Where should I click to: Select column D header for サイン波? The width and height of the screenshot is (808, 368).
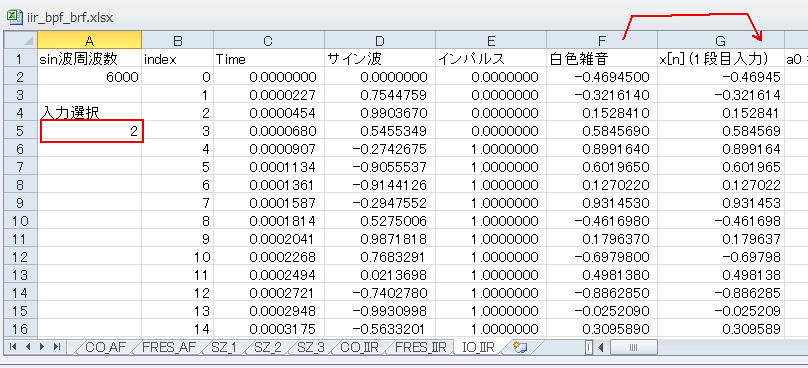(x=380, y=41)
